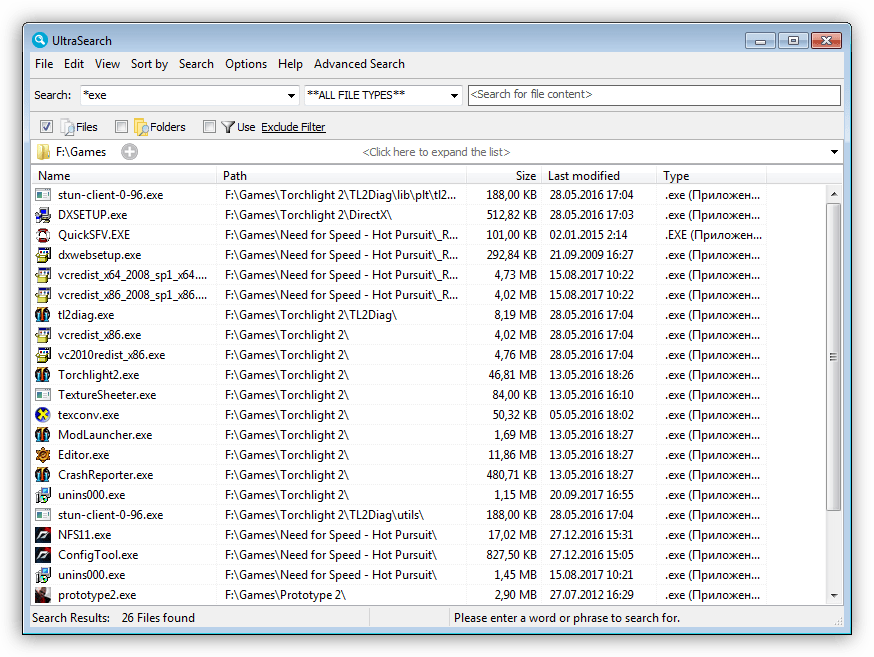
Task: Click the dxwebsetup.exe installer icon
Action: click(x=43, y=255)
